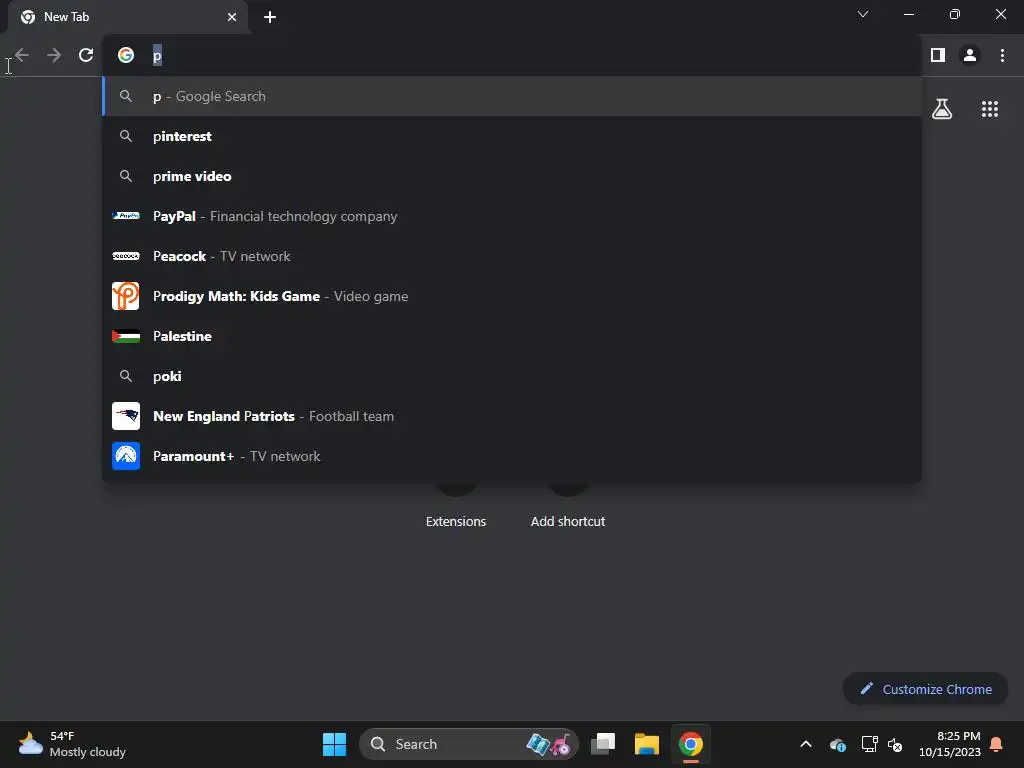Open the side panel icon
The image size is (1024, 768).
938,56
